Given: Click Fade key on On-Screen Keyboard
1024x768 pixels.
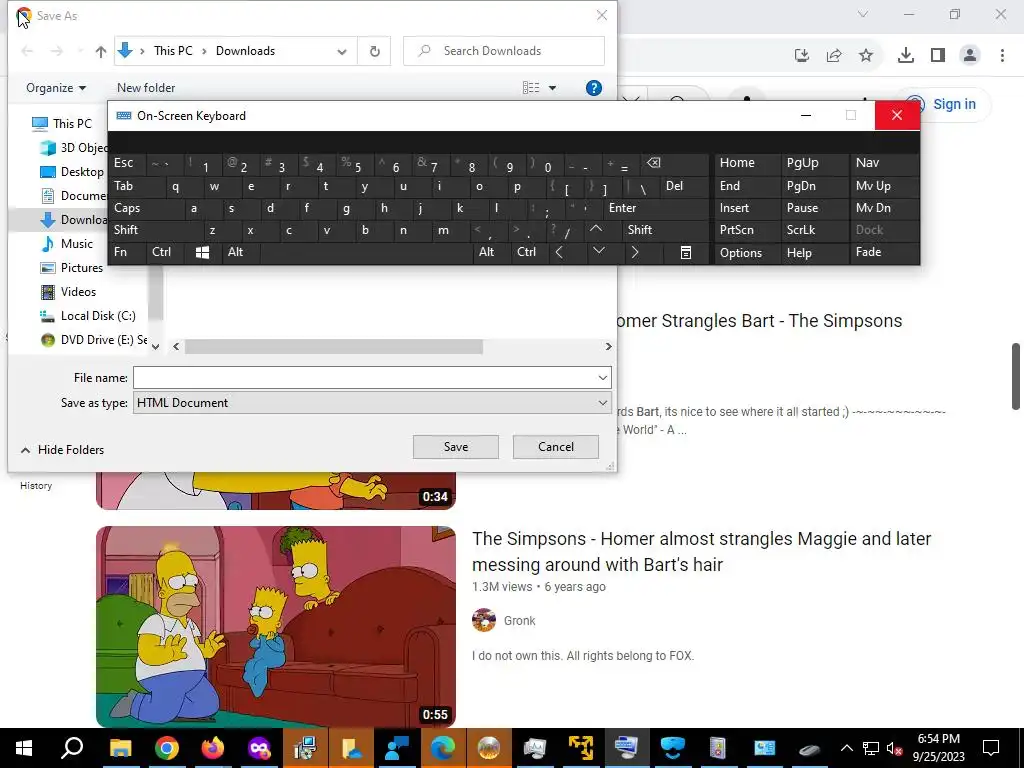Looking at the screenshot, I should 884,252.
